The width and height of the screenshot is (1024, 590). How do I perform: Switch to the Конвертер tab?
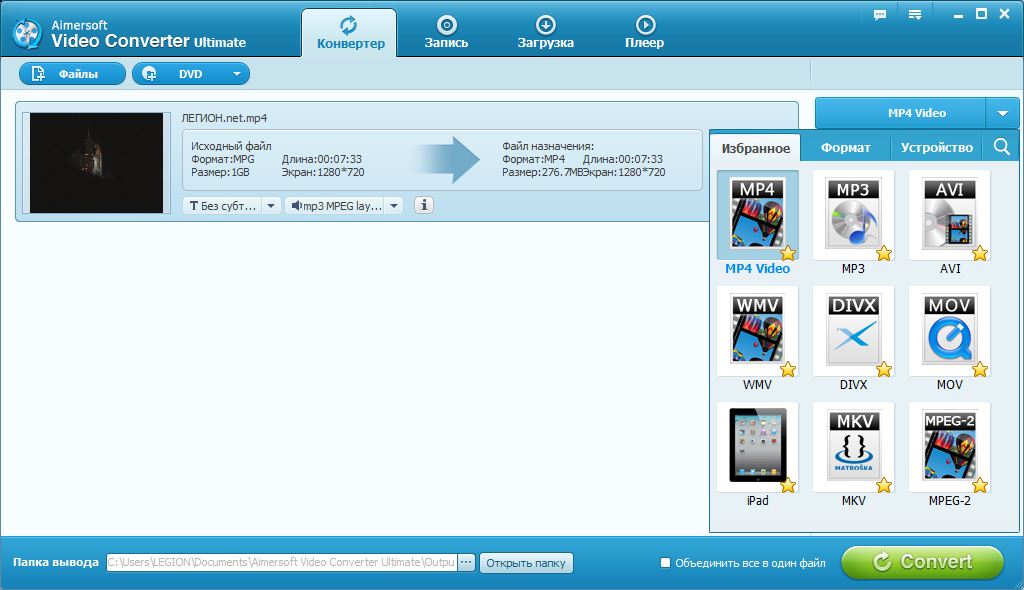pos(350,33)
